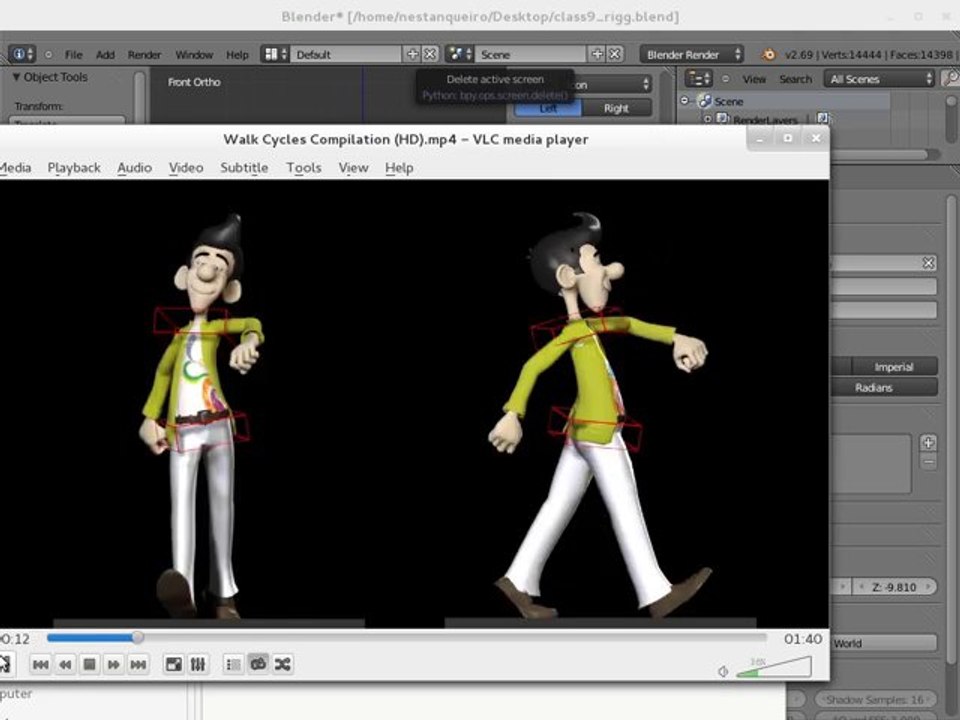Open VLC Audio menu
This screenshot has width=960, height=720.
coord(135,168)
